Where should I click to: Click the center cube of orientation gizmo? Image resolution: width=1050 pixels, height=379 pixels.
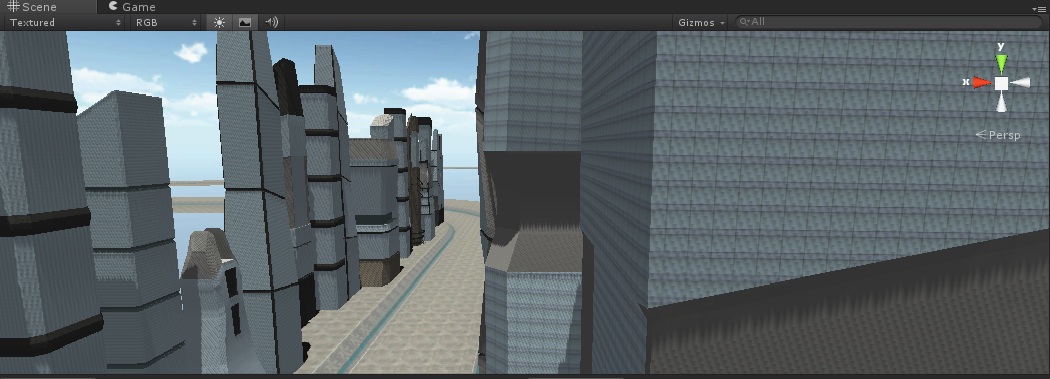[1001, 83]
